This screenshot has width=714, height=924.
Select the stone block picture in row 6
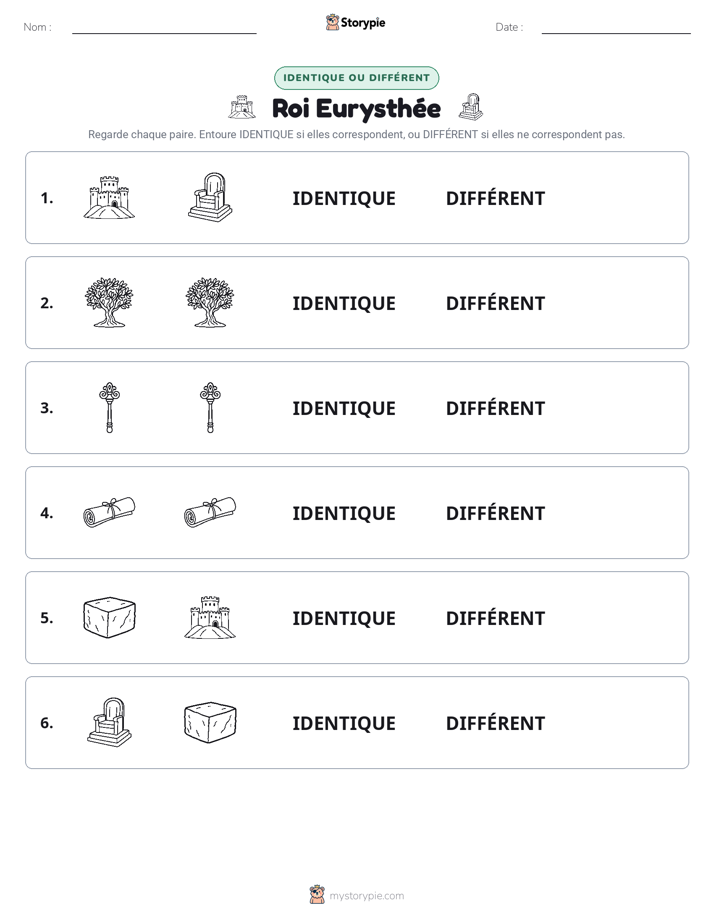click(210, 722)
